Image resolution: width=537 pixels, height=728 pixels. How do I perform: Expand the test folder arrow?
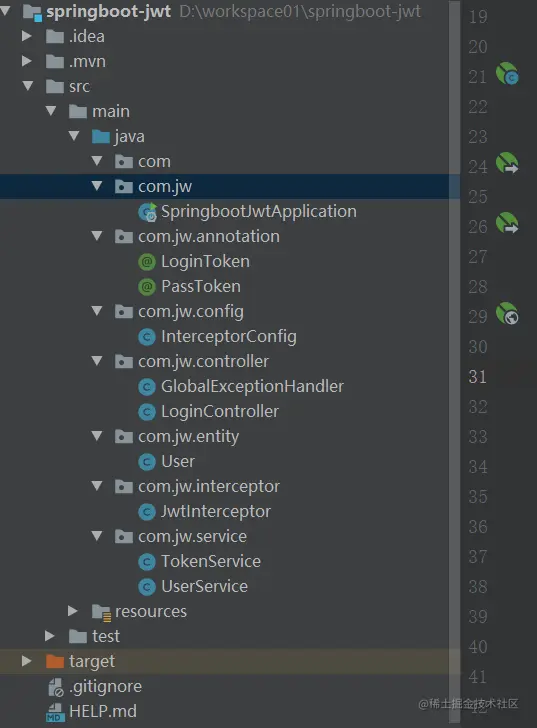[x=50, y=636]
